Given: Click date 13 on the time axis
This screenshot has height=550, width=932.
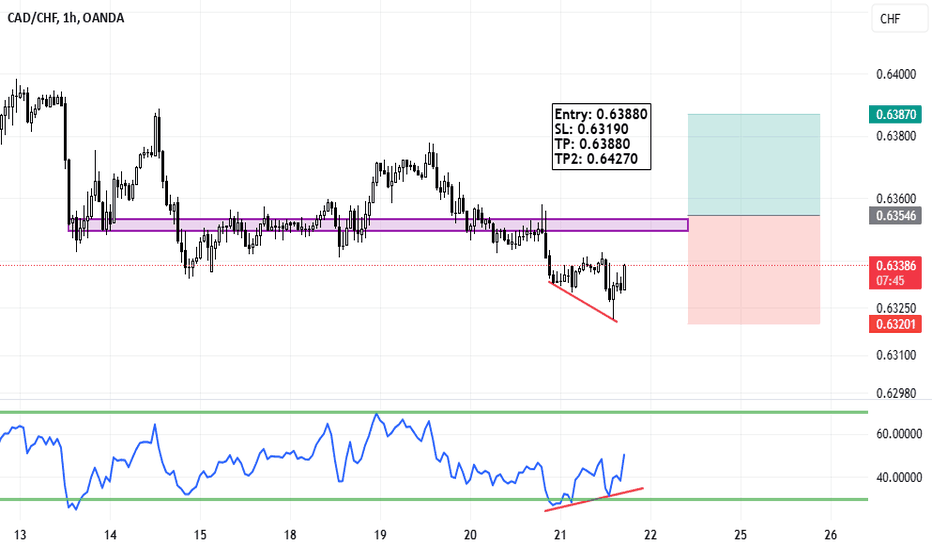Looking at the screenshot, I should (x=20, y=535).
